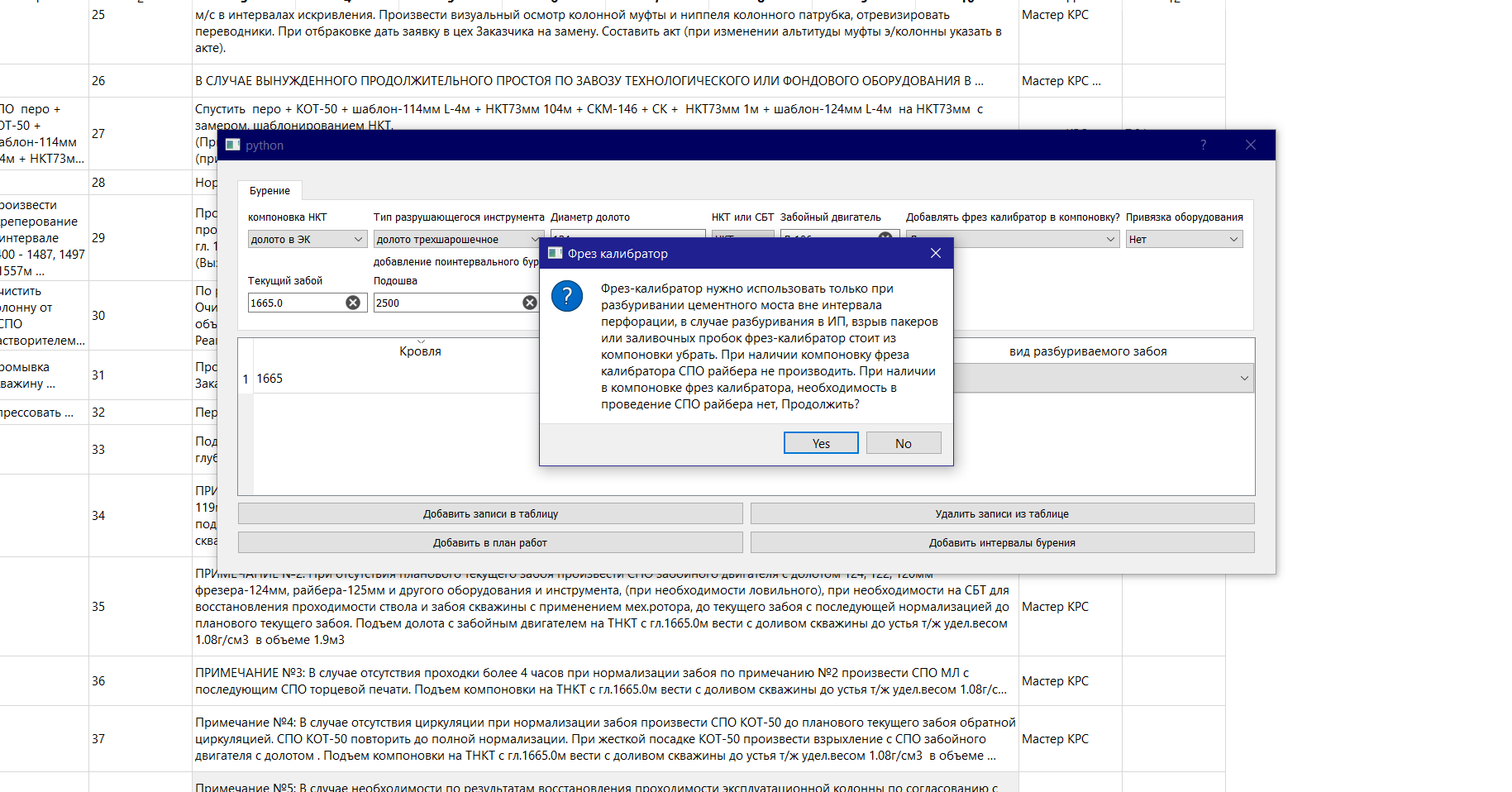The image size is (1512, 792).
Task: Select the cell starting with Спустить перо + КОТ-50
Action: (x=605, y=113)
